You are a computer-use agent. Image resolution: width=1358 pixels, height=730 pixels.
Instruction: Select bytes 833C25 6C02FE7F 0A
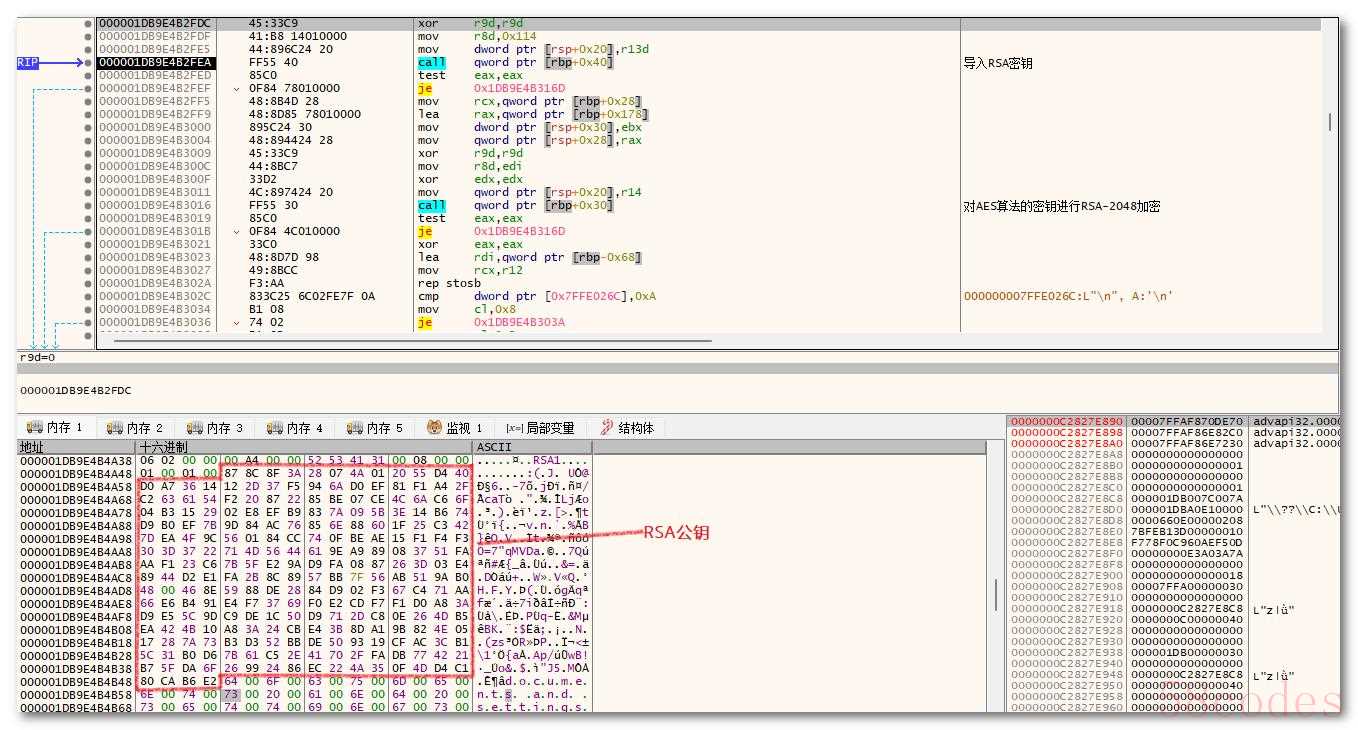(312, 296)
